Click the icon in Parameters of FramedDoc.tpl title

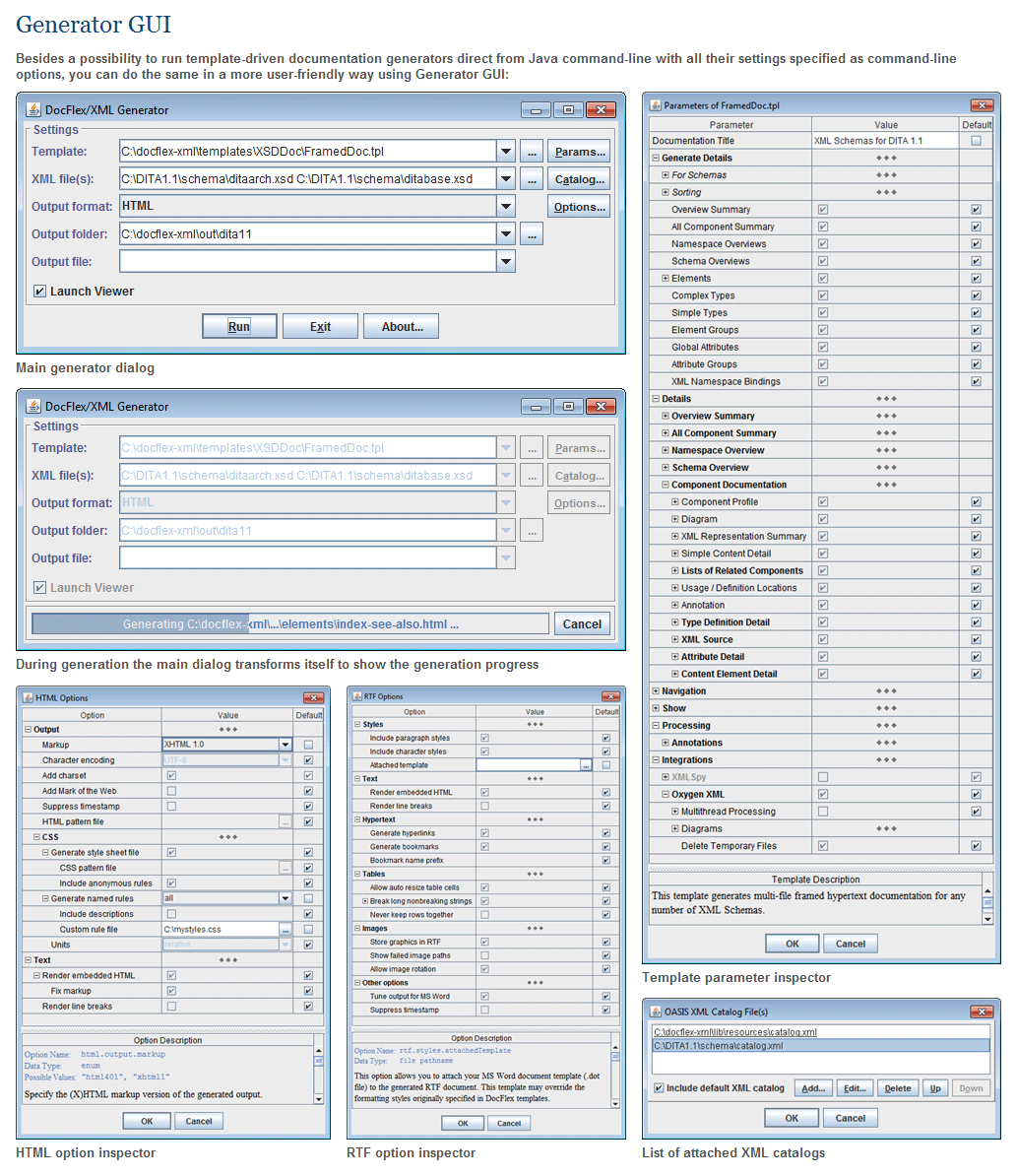[x=655, y=105]
